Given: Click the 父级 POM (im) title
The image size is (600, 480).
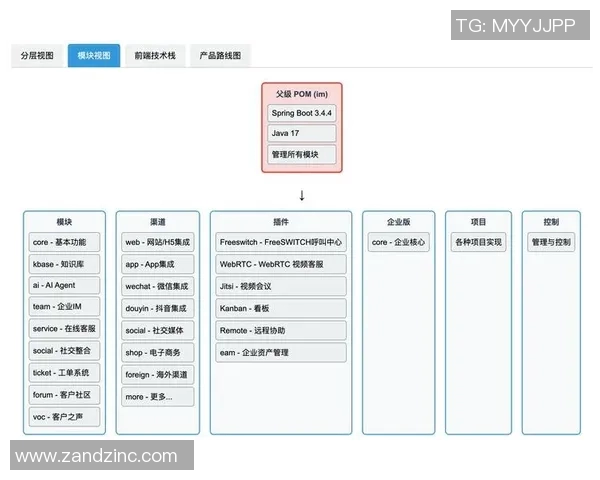Looking at the screenshot, I should tap(302, 94).
